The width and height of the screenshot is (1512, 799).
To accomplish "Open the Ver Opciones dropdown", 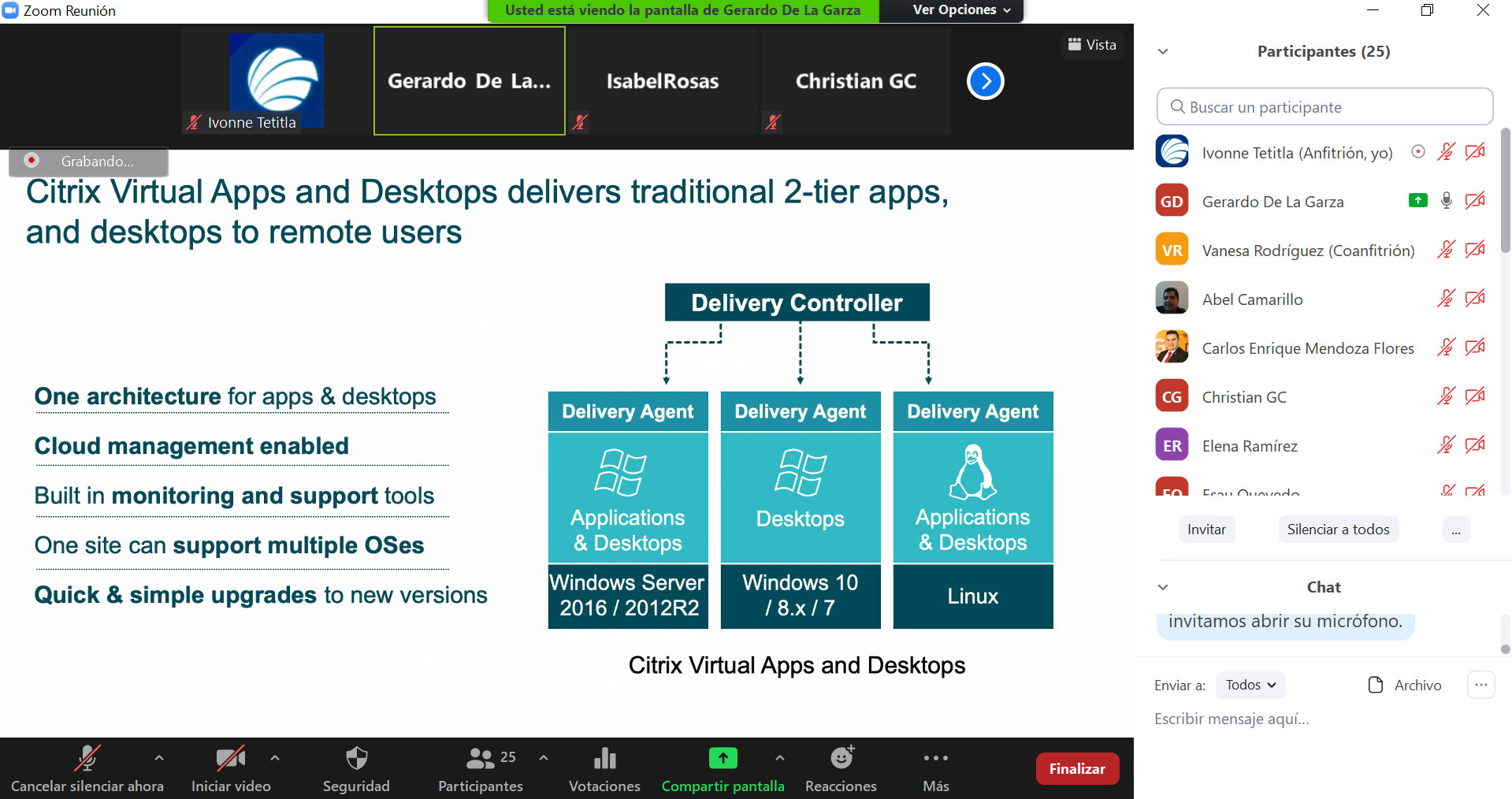I will pos(960,10).
